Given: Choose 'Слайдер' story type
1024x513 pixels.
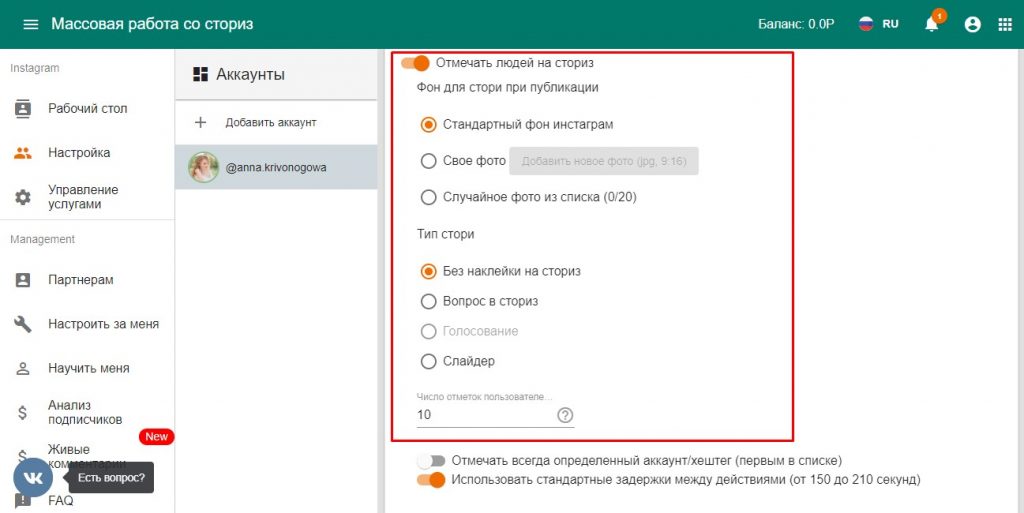Looking at the screenshot, I should [x=429, y=361].
